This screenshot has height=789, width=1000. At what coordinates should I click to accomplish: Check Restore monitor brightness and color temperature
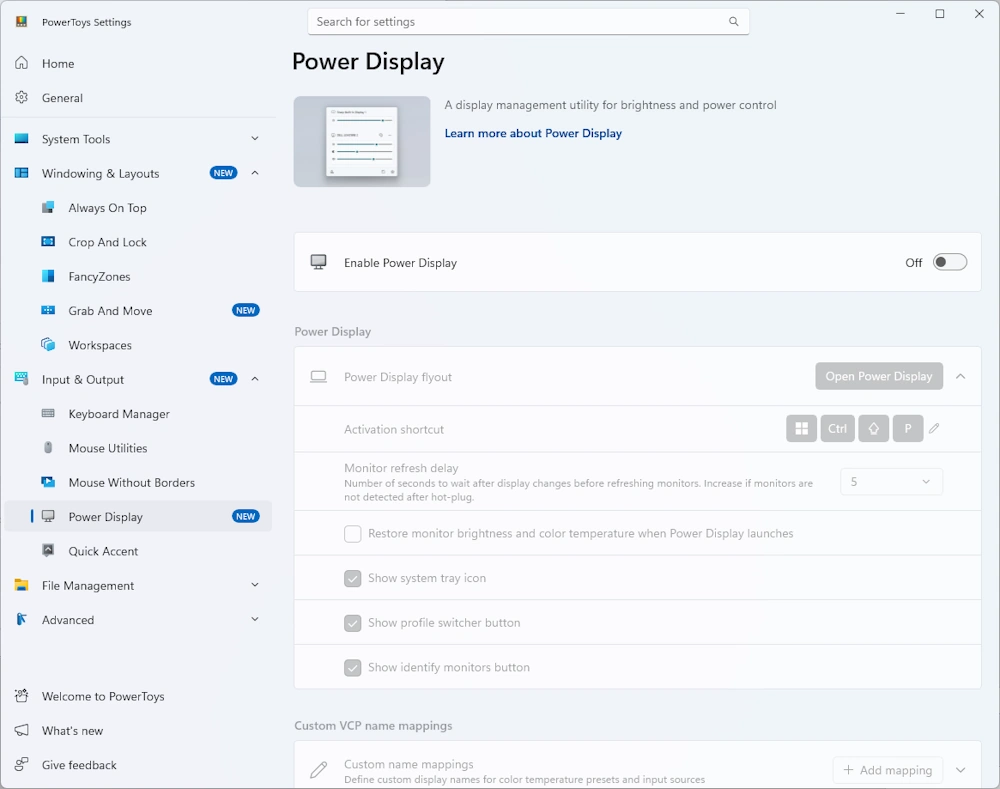point(353,534)
